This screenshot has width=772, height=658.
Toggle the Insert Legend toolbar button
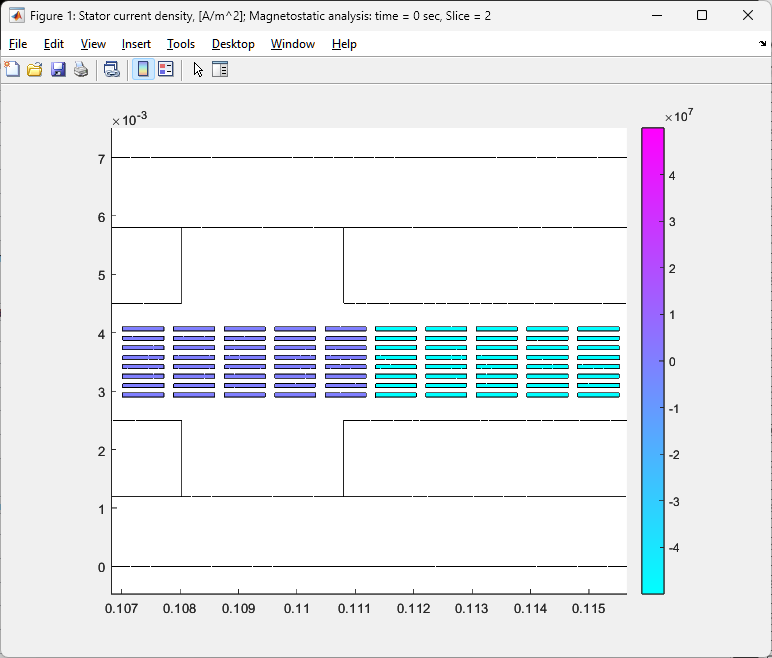[x=166, y=69]
